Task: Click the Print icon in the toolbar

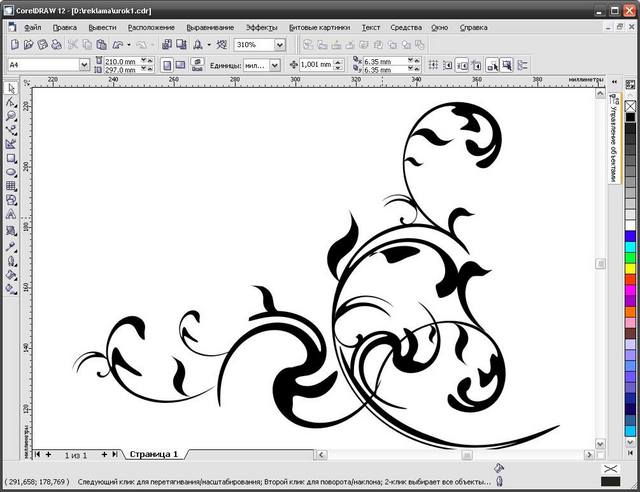Action: 57,44
